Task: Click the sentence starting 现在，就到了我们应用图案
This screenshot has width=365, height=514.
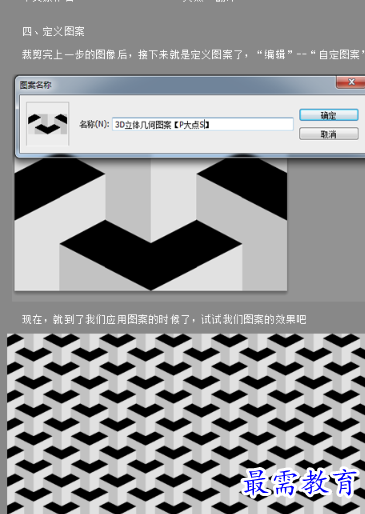Action: coord(164,319)
